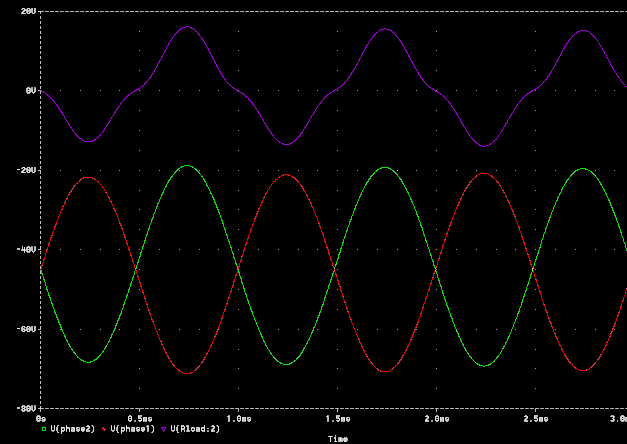Image resolution: width=627 pixels, height=444 pixels.
Task: Click the red diamond marker for U(phase1)
Action: 104,428
